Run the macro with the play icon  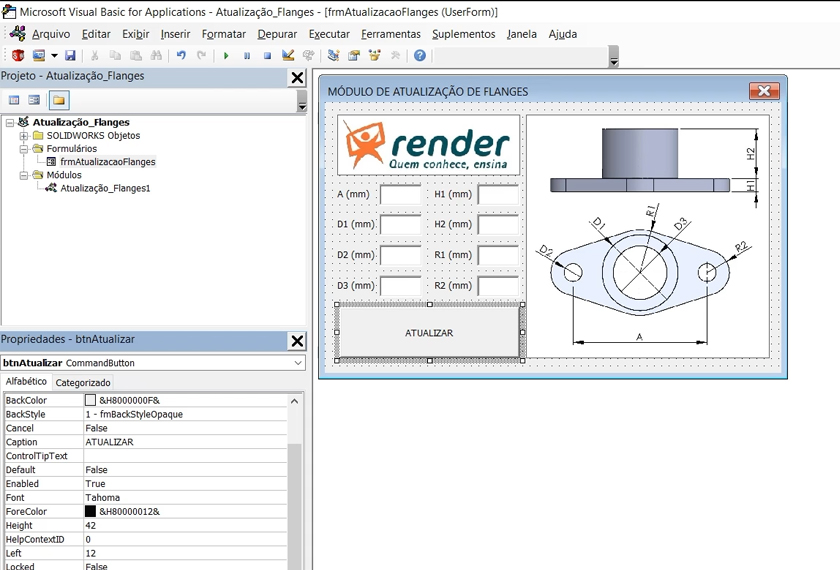click(226, 56)
